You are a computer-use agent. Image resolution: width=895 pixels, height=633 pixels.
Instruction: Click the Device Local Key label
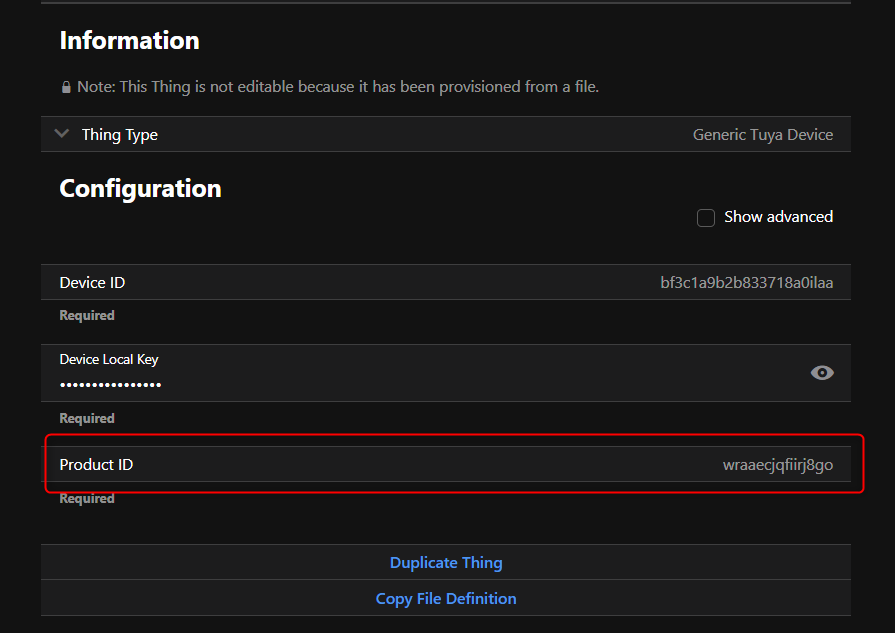(x=109, y=360)
